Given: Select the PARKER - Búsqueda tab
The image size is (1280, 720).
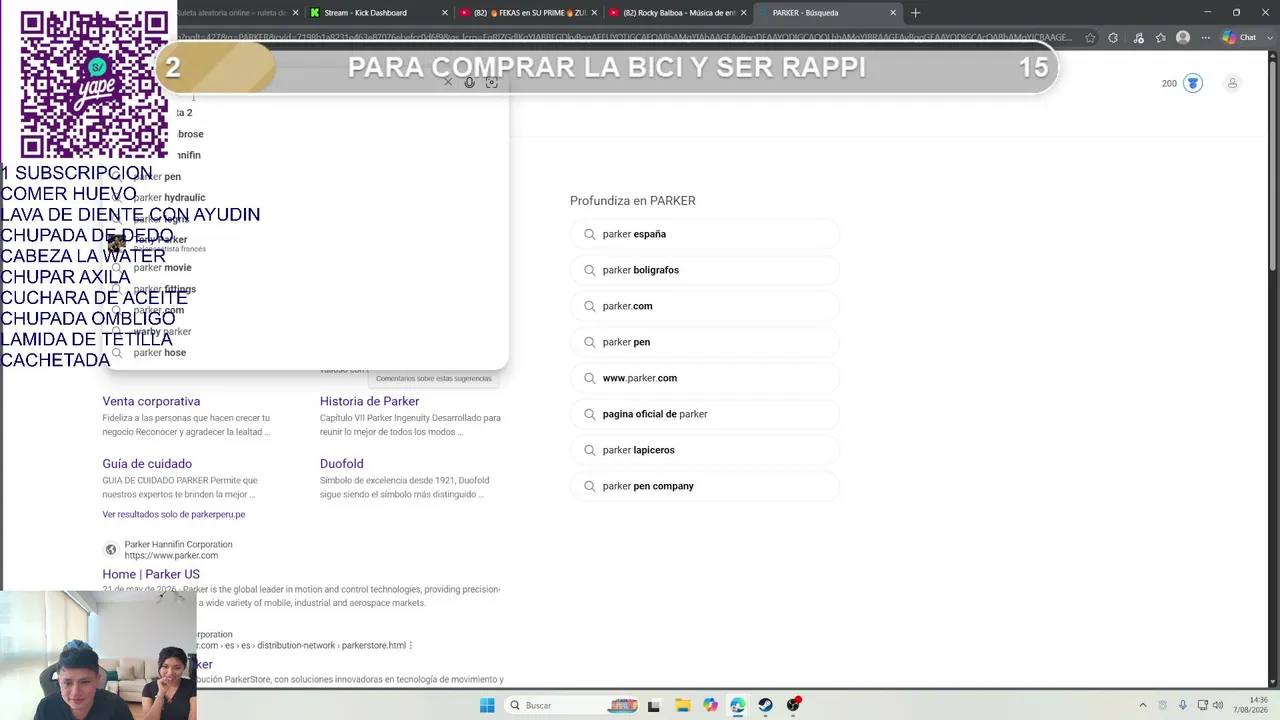Looking at the screenshot, I should point(827,13).
